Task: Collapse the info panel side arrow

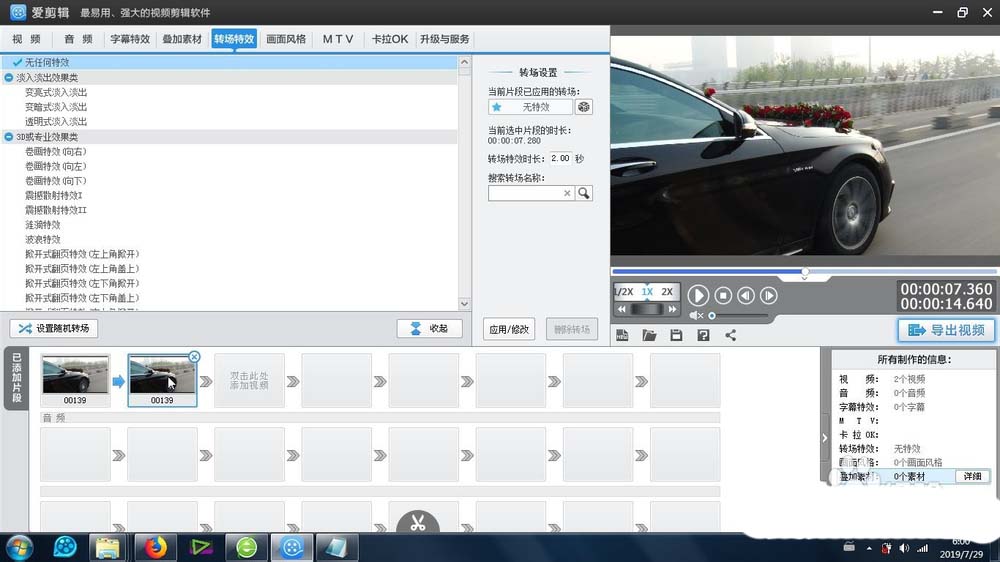Action: tap(825, 438)
